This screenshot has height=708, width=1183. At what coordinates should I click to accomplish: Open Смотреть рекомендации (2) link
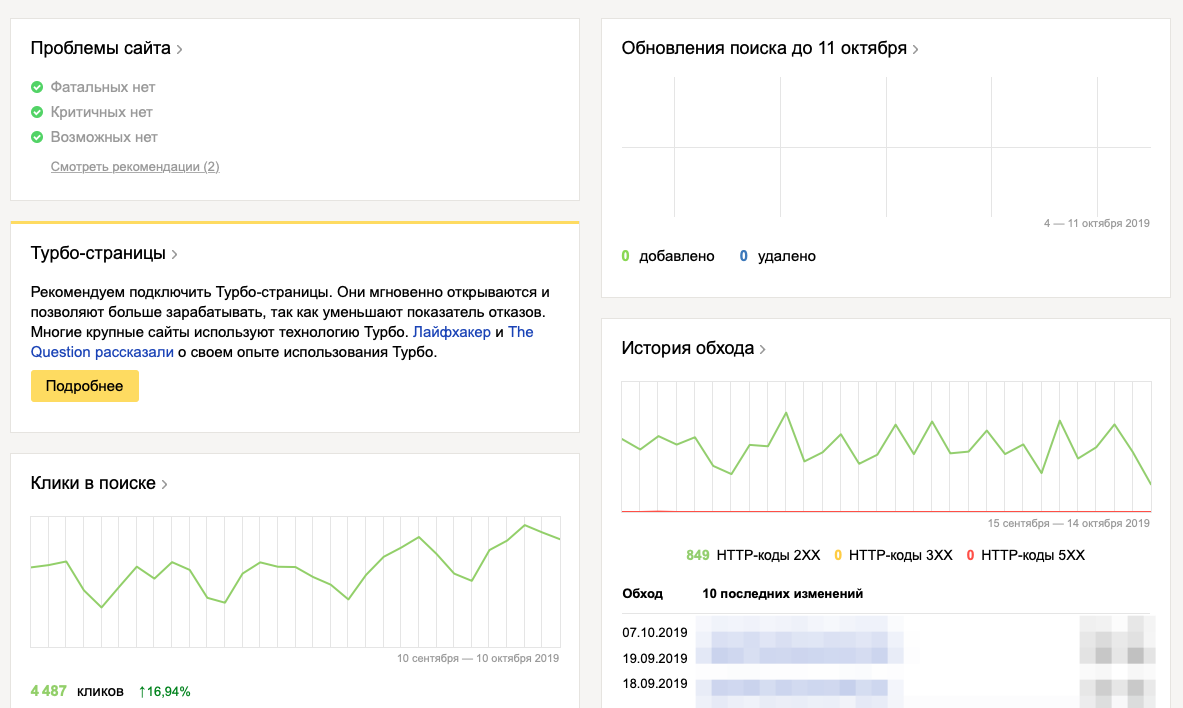point(135,167)
